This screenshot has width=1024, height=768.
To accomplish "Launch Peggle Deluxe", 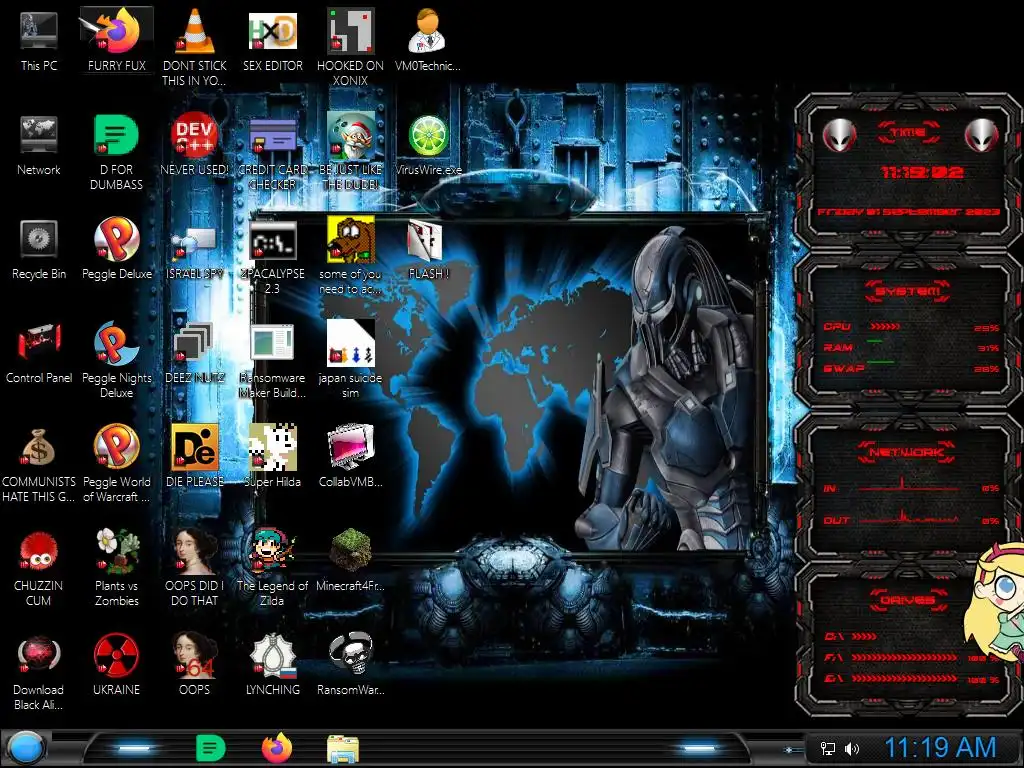I will 117,239.
